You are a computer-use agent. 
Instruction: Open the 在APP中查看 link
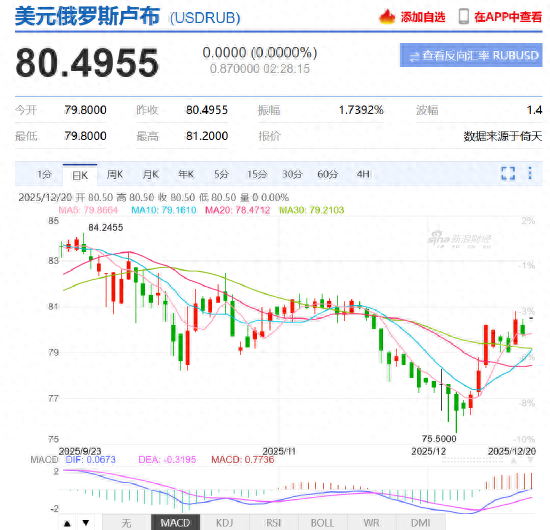(x=508, y=17)
